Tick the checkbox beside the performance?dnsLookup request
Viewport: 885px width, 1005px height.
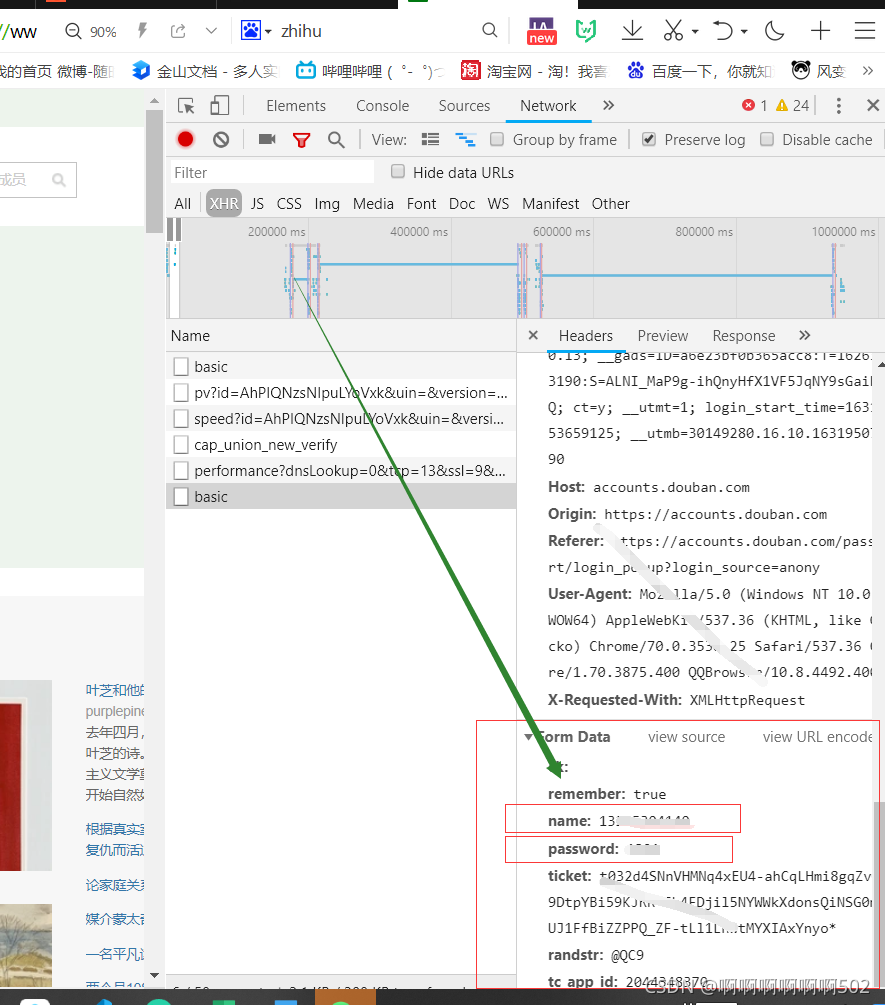tap(181, 470)
